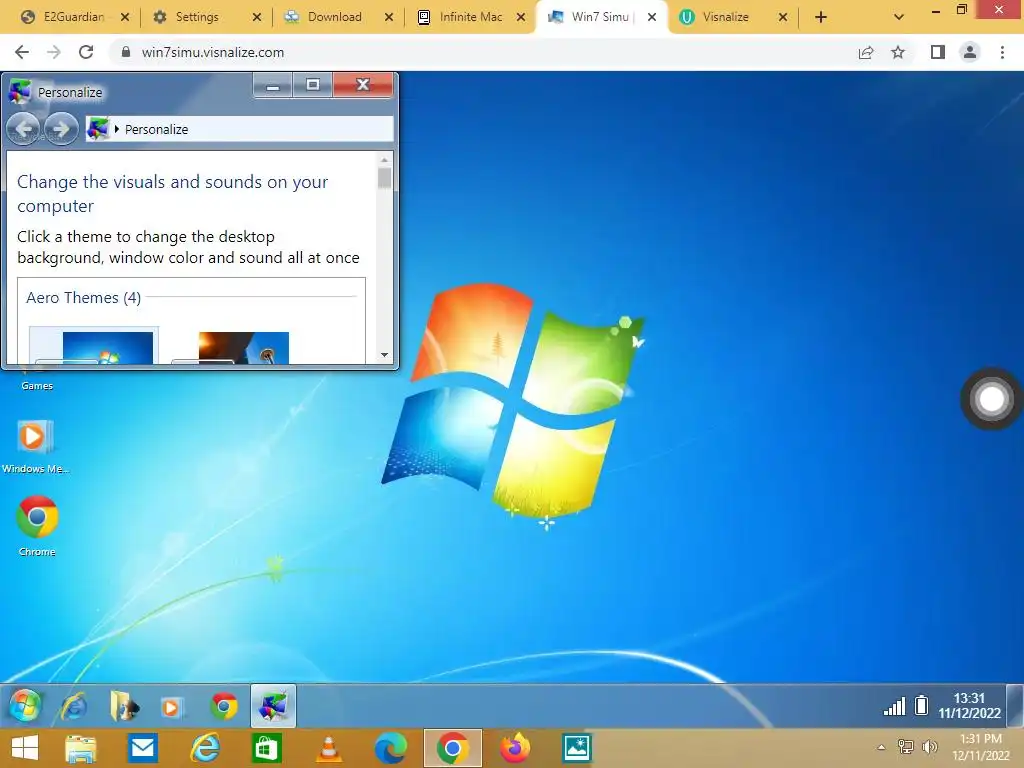Open Photos app on host taskbar
Screen dimensions: 1024x768
[x=577, y=748]
